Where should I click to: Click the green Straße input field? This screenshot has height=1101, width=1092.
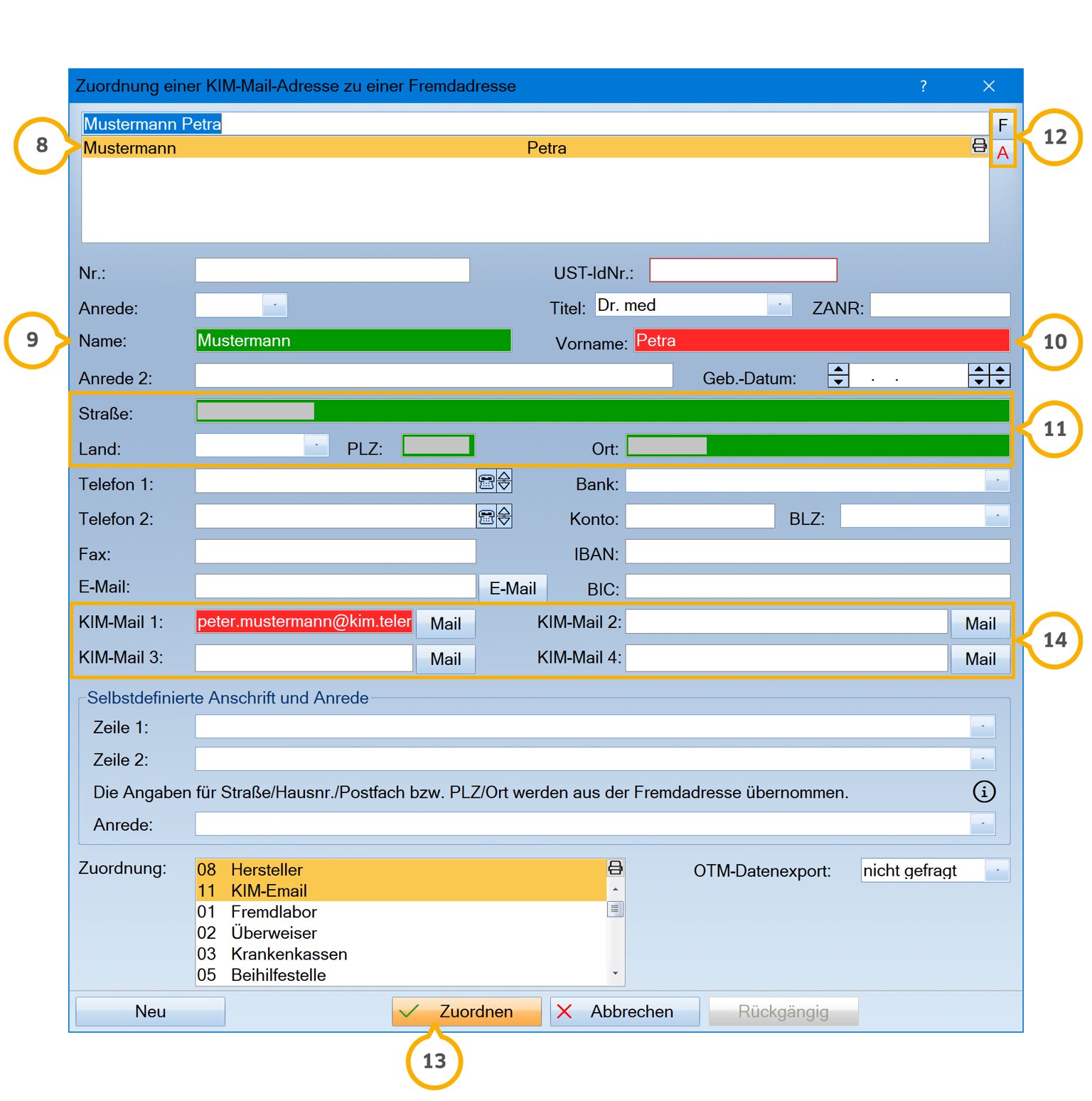603,411
